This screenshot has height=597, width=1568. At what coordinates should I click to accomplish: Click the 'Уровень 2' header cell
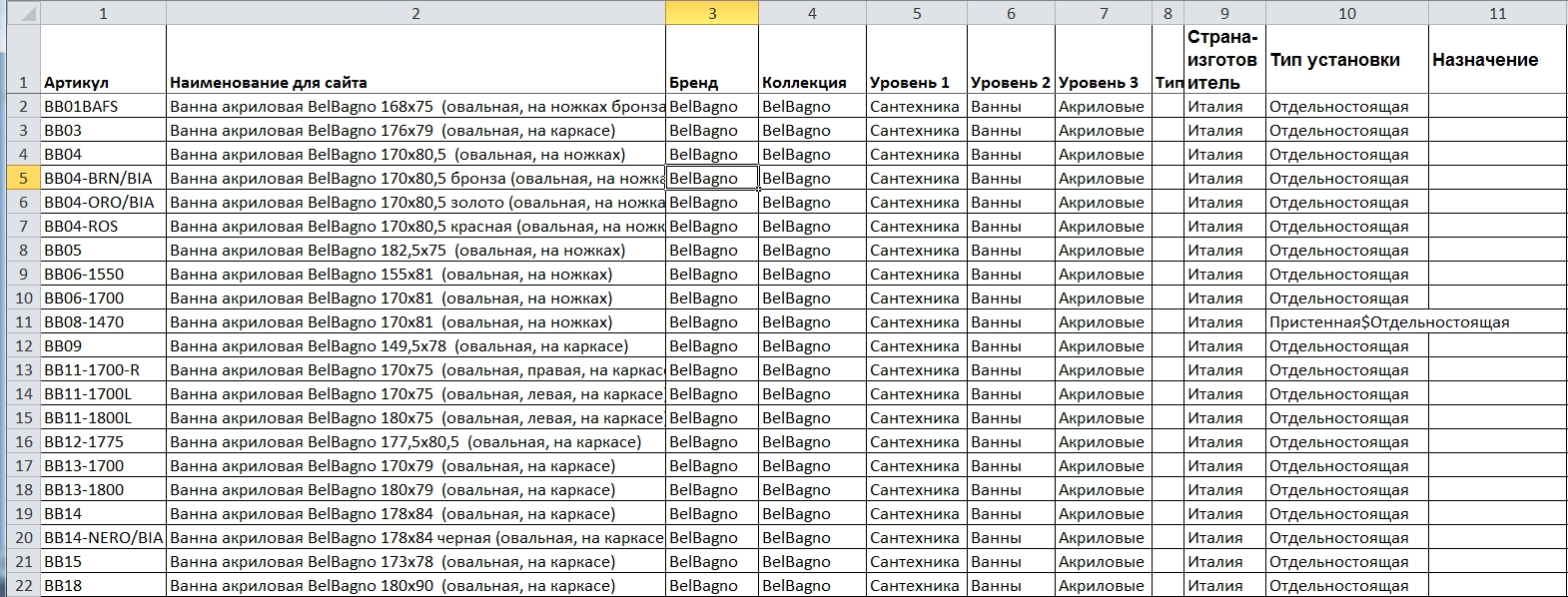tap(1011, 59)
